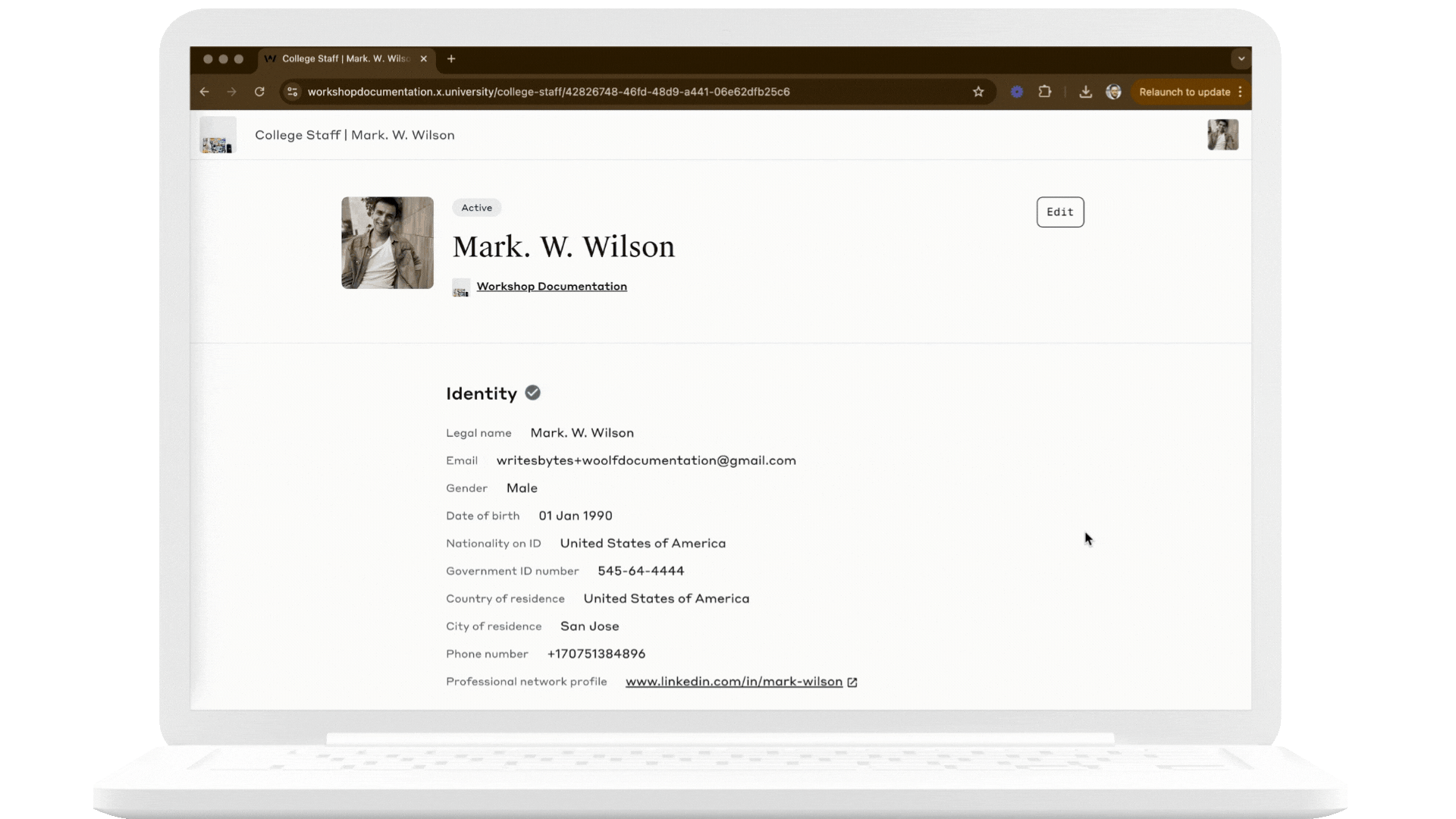Click Mark Wilson's profile photo
The width and height of the screenshot is (1456, 819).
point(387,243)
